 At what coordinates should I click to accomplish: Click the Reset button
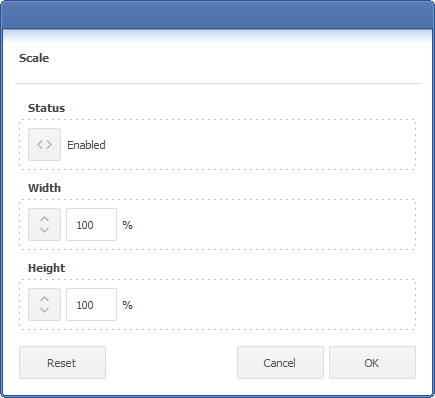[62, 362]
